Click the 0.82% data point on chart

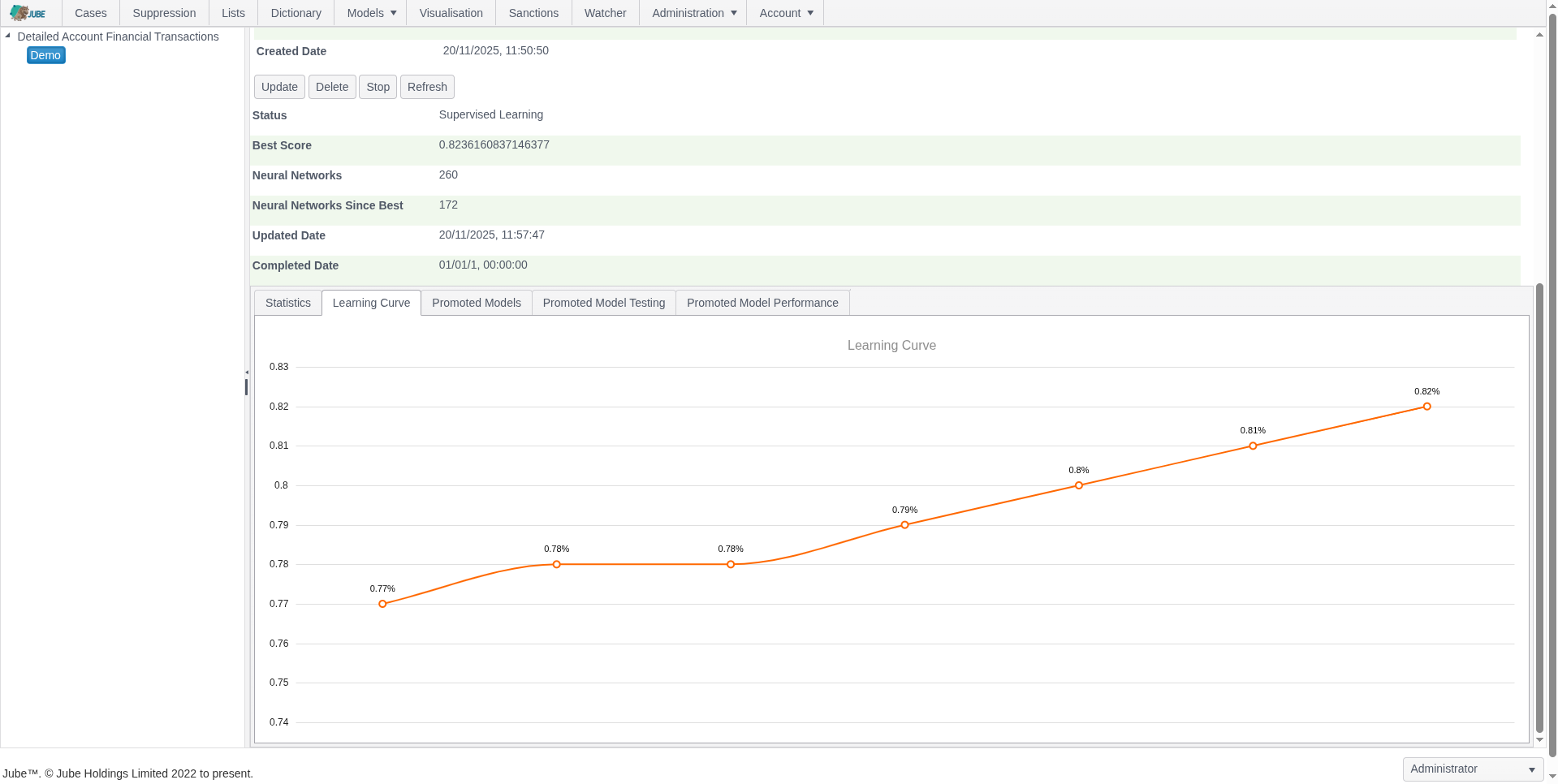coord(1426,407)
